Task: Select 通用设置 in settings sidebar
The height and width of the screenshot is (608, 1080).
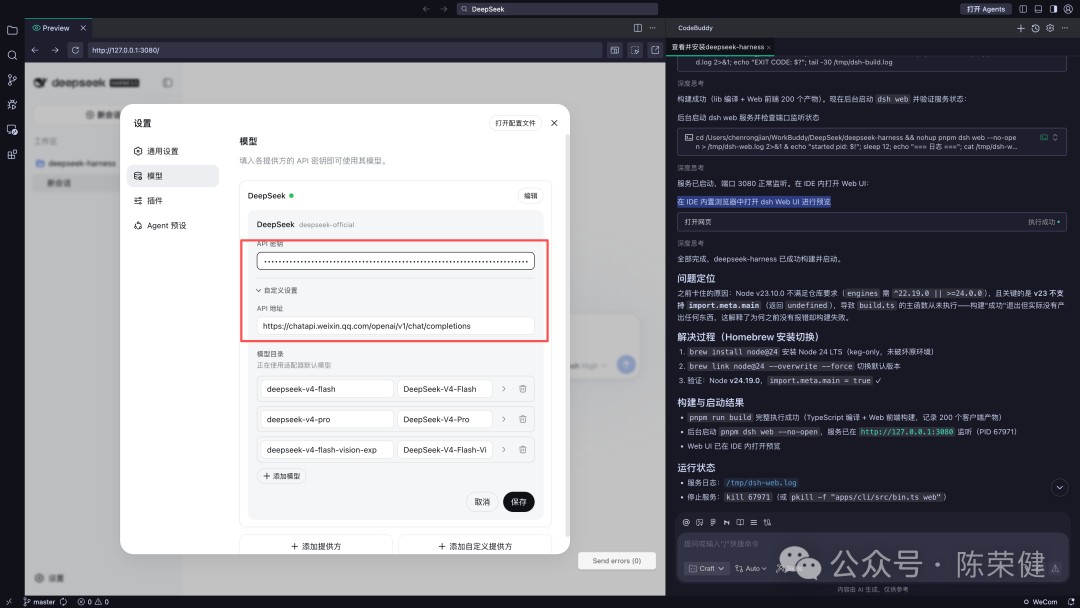Action: 173,151
